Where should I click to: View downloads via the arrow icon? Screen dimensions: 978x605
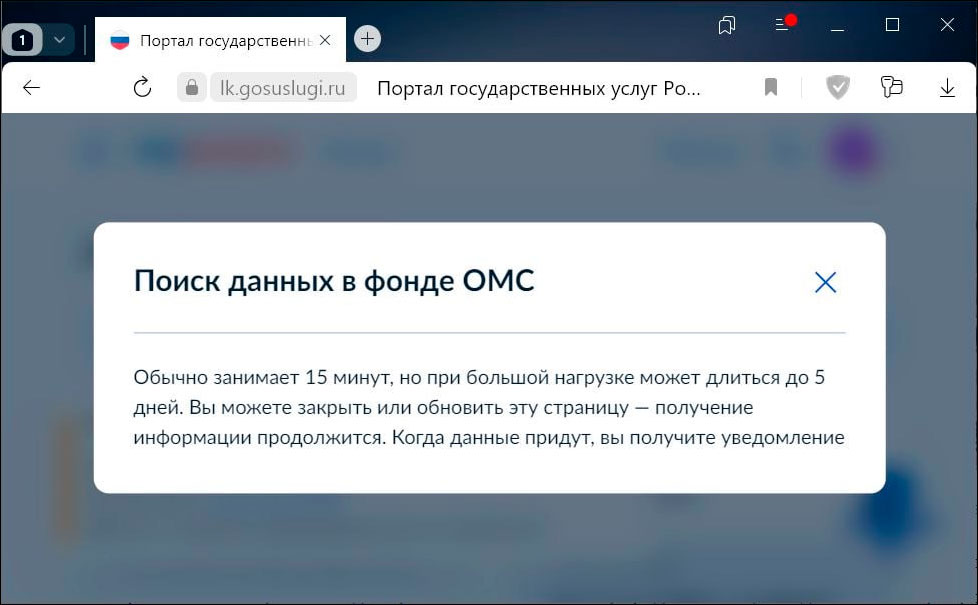pos(946,87)
